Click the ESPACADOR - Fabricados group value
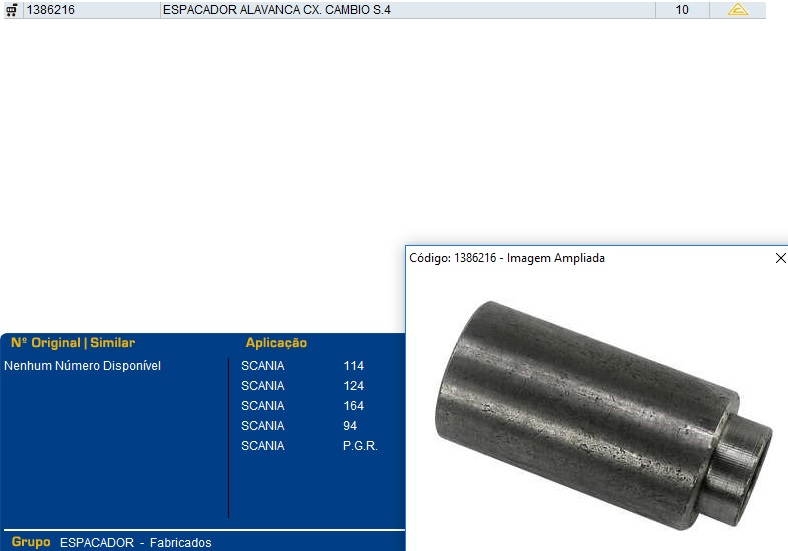 (x=135, y=543)
